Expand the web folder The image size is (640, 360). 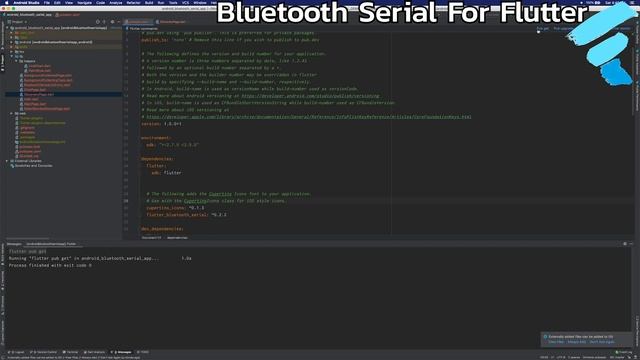pyautogui.click(x=12, y=113)
